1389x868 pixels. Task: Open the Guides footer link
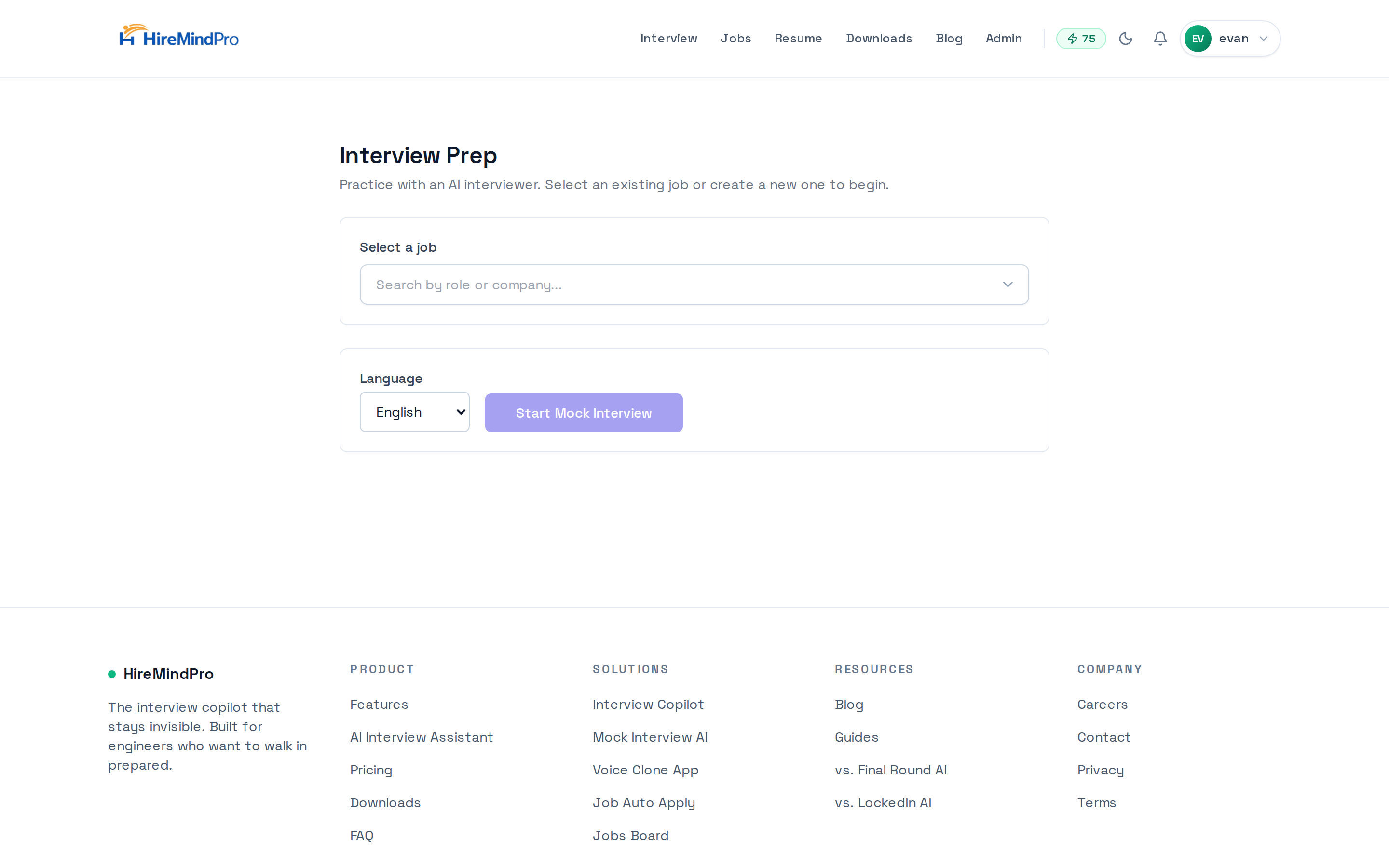coord(857,737)
